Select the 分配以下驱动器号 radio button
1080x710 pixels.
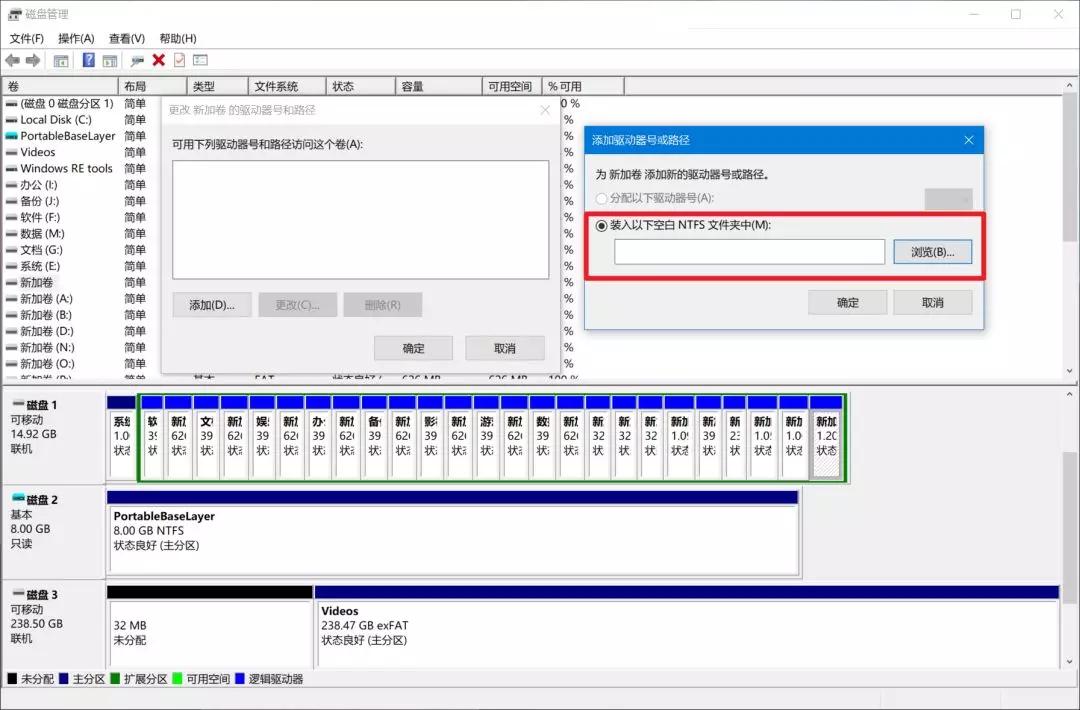[601, 198]
